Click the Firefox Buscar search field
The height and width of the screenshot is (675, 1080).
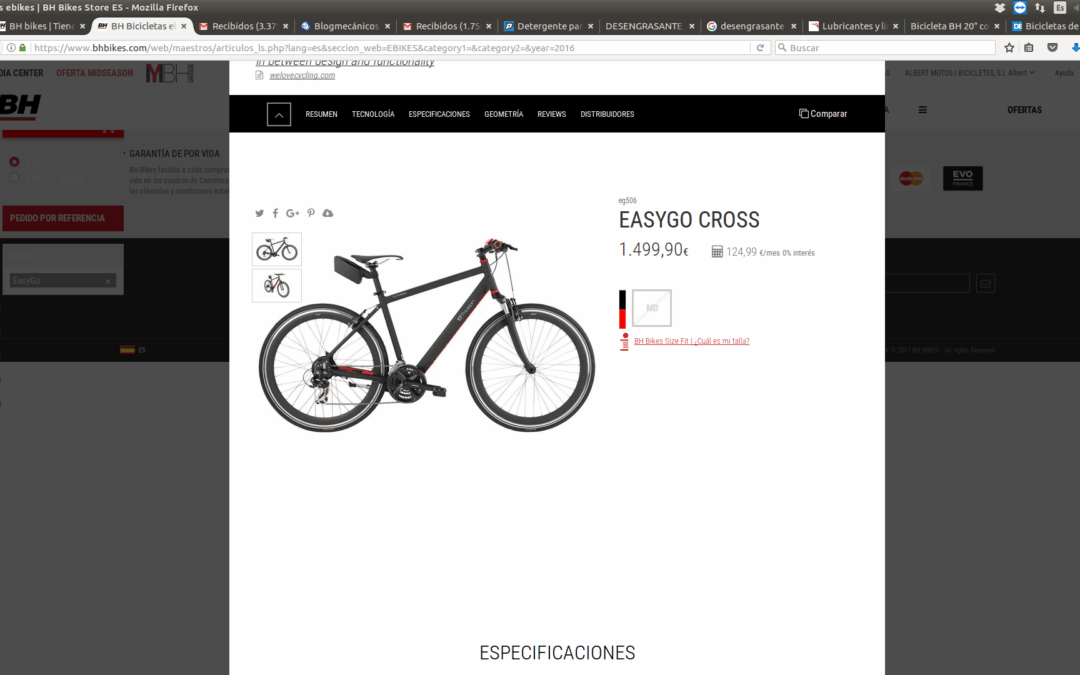point(885,48)
